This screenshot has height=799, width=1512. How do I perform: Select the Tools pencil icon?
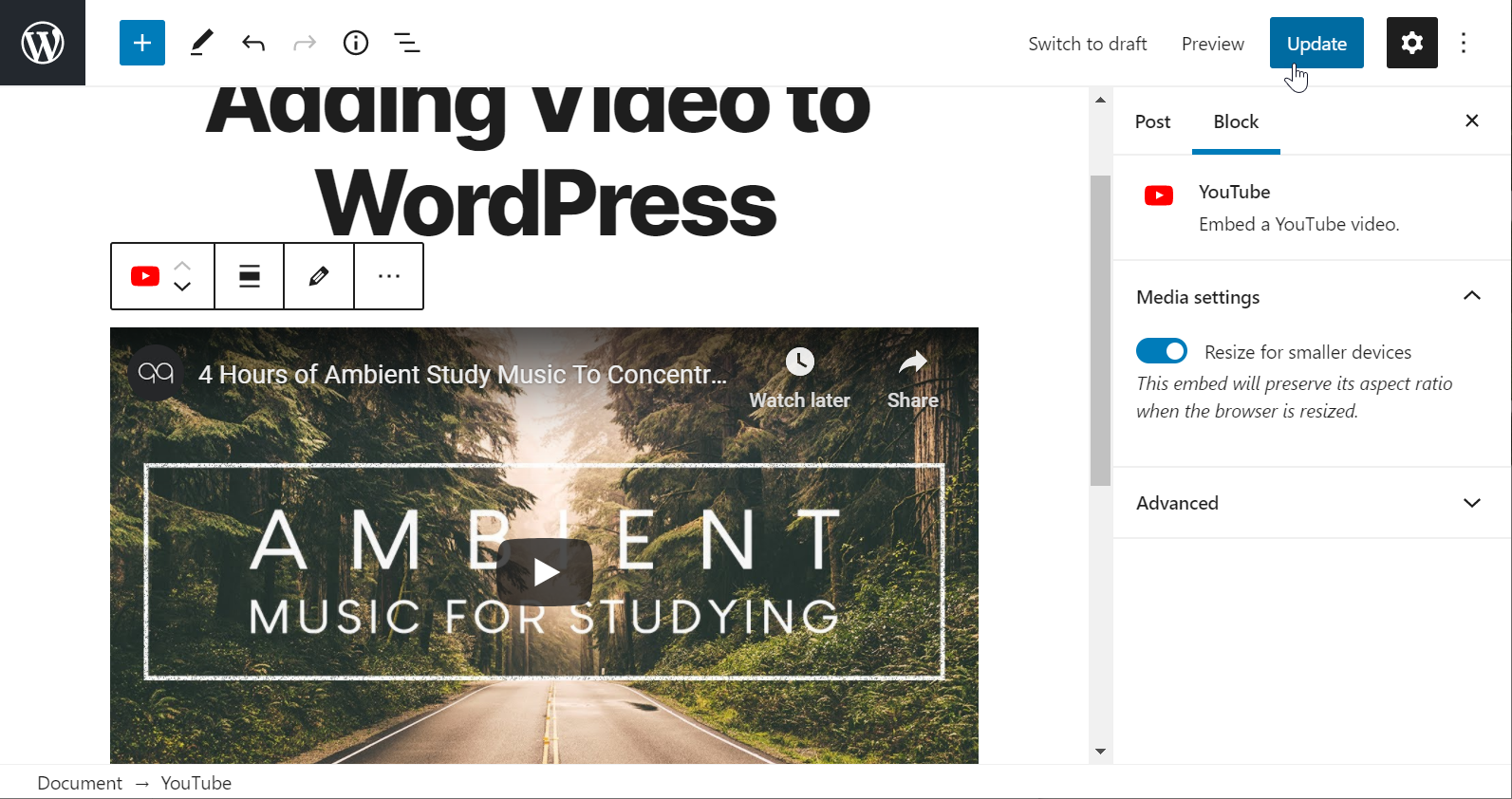click(201, 43)
